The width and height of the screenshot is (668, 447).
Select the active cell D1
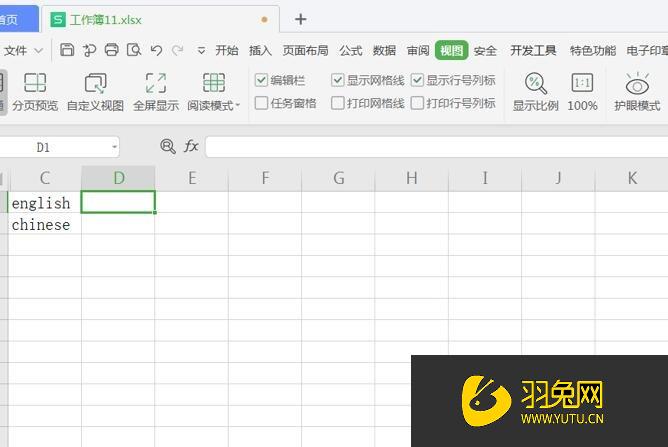pos(118,202)
